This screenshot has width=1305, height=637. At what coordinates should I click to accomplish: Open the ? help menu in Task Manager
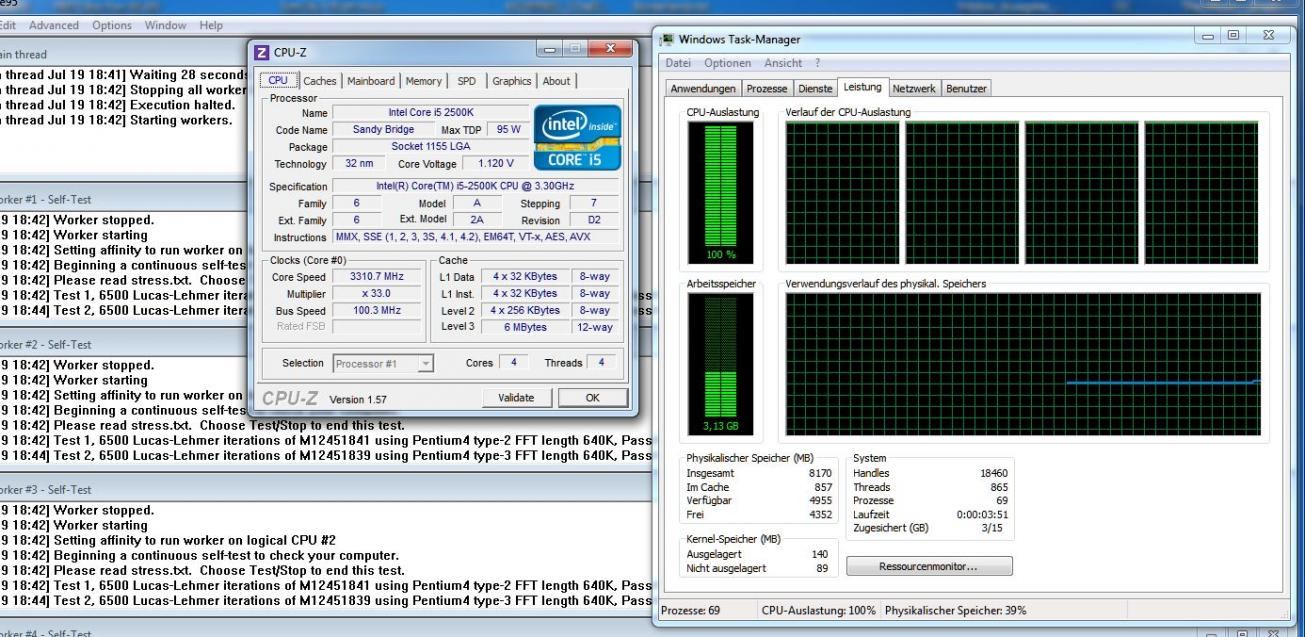click(x=818, y=63)
